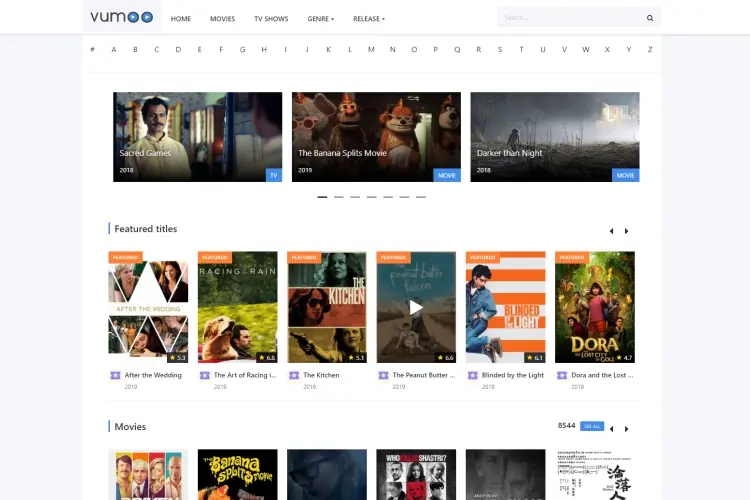Open The Art of Racing poster

[x=238, y=307]
